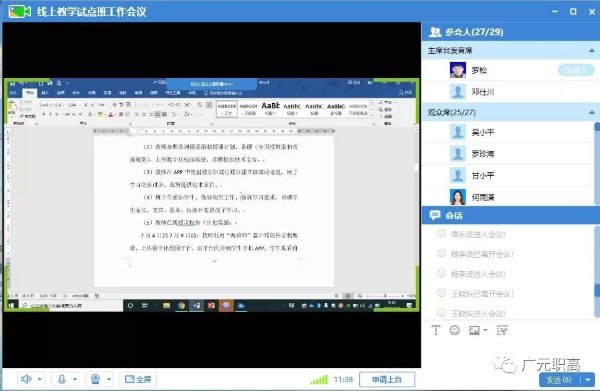600x391 pixels.
Task: Click the audience list vertical scrollbar
Action: point(597,163)
